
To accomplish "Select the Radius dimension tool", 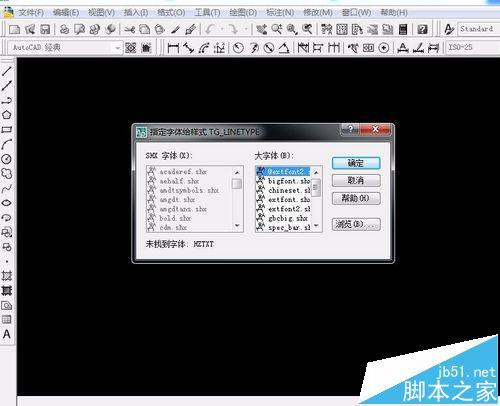I will (238, 48).
